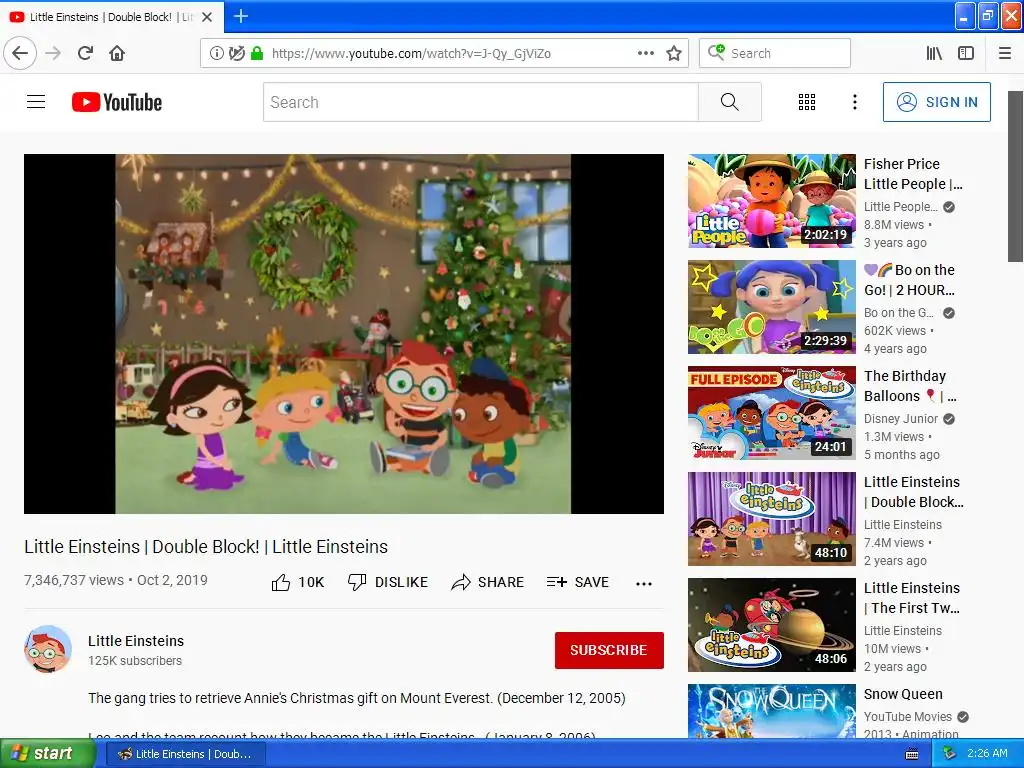
Task: Click the page vertical scrollbar thumb
Action: 1016,176
